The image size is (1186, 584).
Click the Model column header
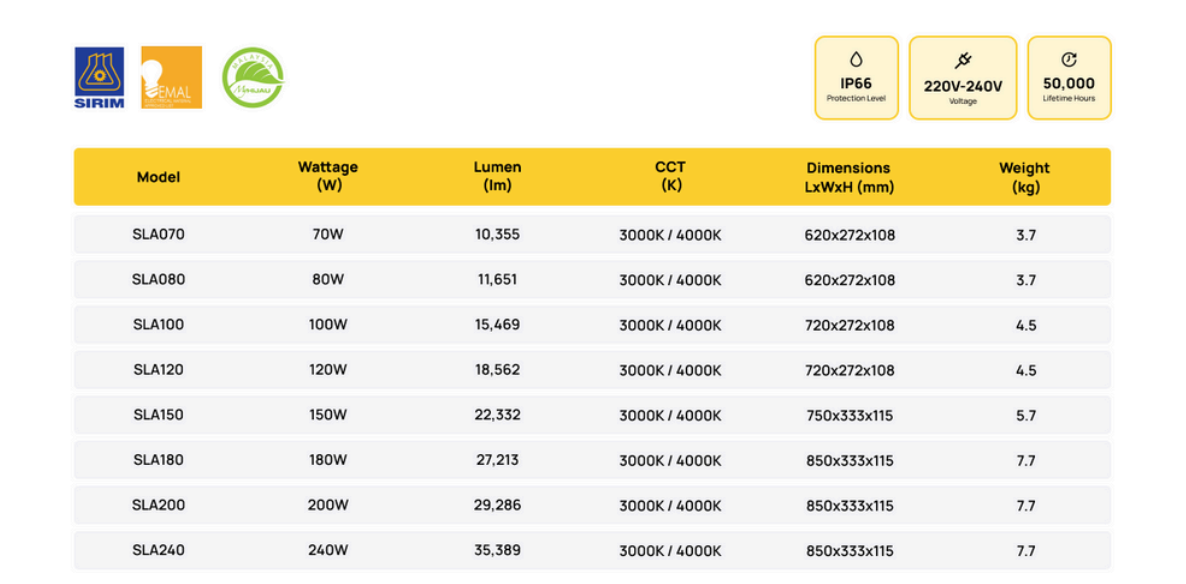point(158,177)
